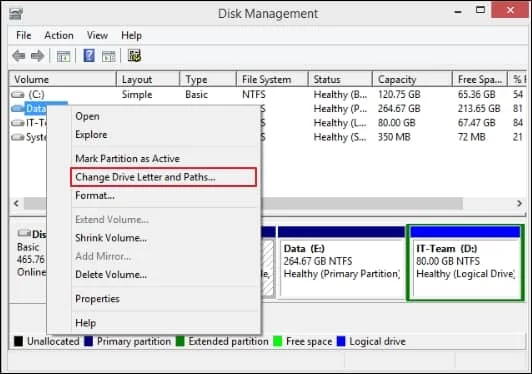Click the drive icon in the IT-Team row
This screenshot has height=374, width=532.
(x=18, y=123)
